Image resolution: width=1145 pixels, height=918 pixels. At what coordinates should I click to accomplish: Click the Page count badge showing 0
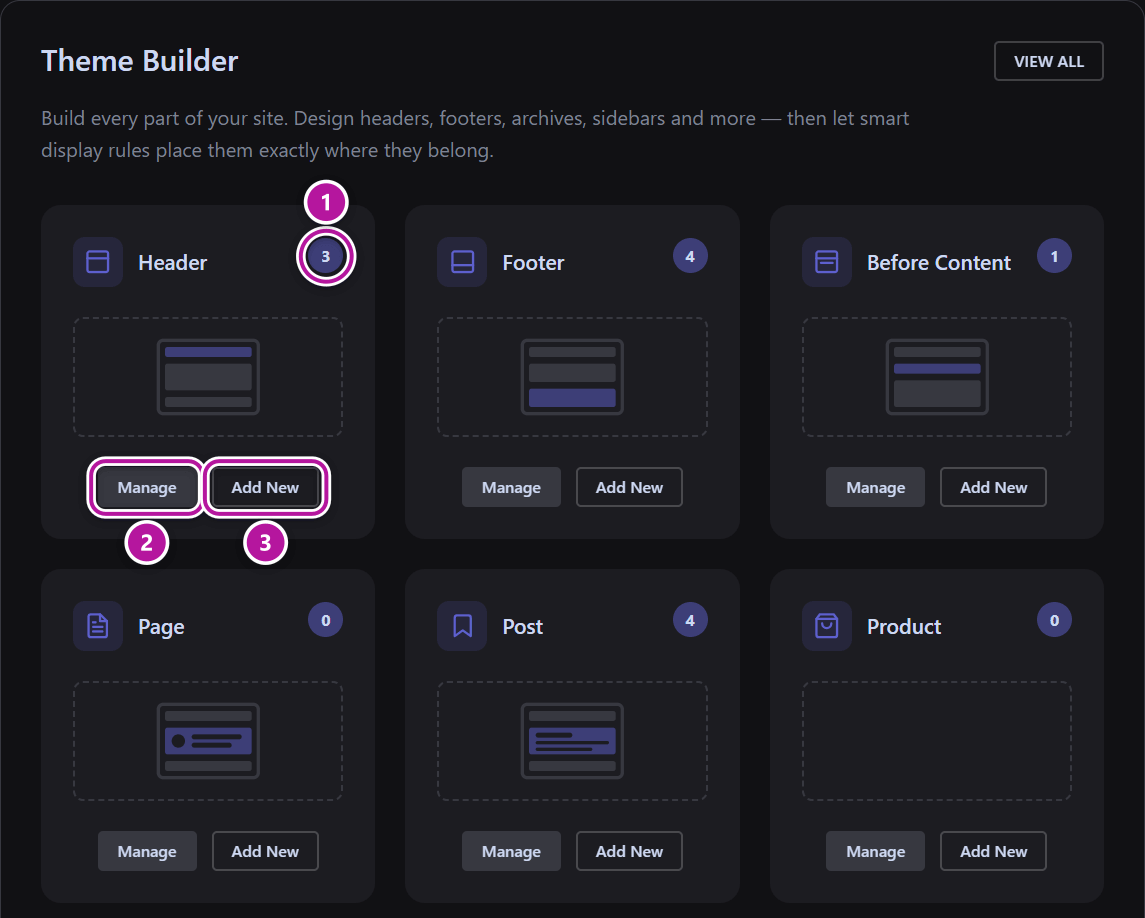(x=326, y=620)
